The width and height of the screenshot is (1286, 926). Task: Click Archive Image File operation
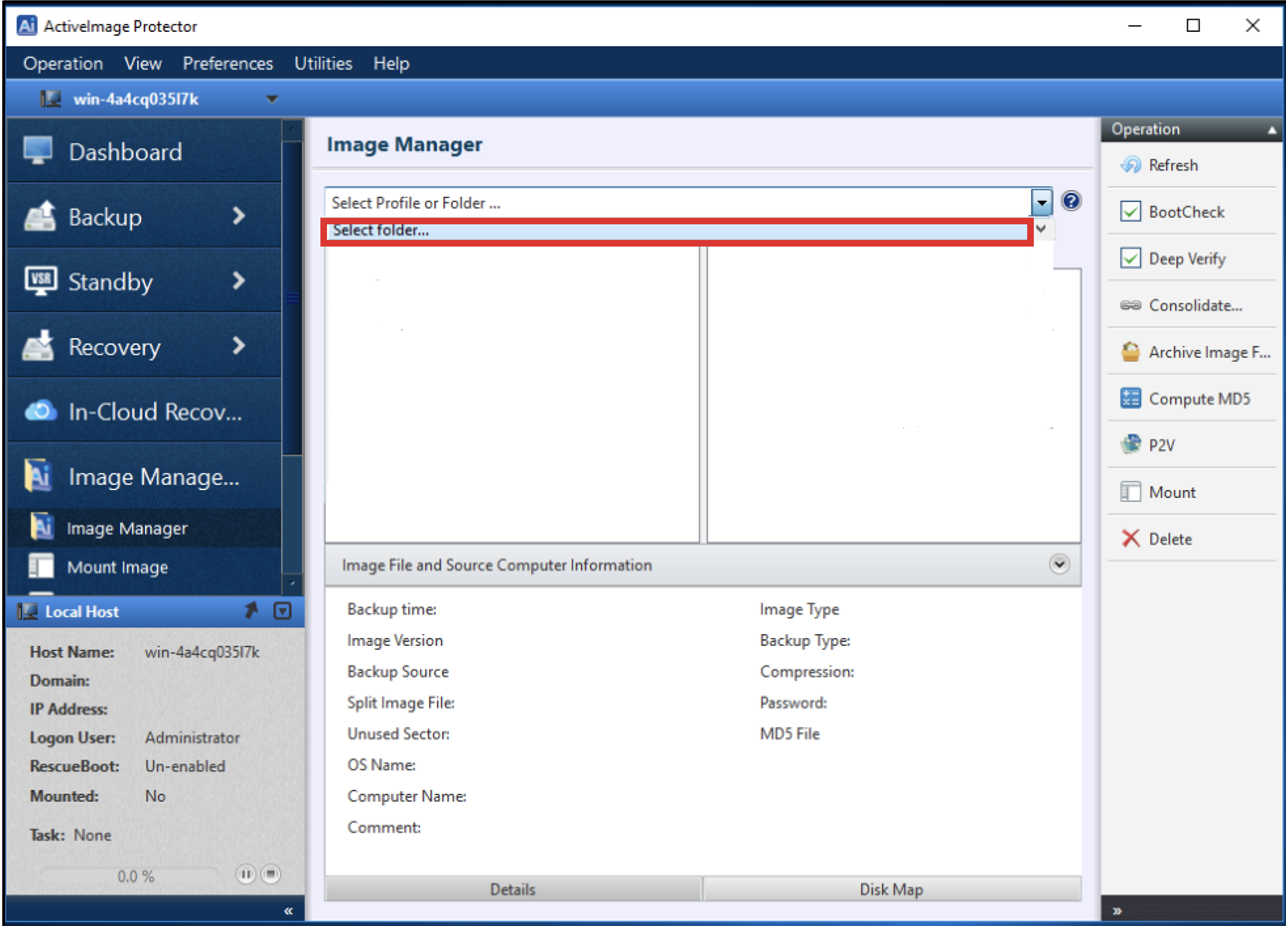(1193, 352)
